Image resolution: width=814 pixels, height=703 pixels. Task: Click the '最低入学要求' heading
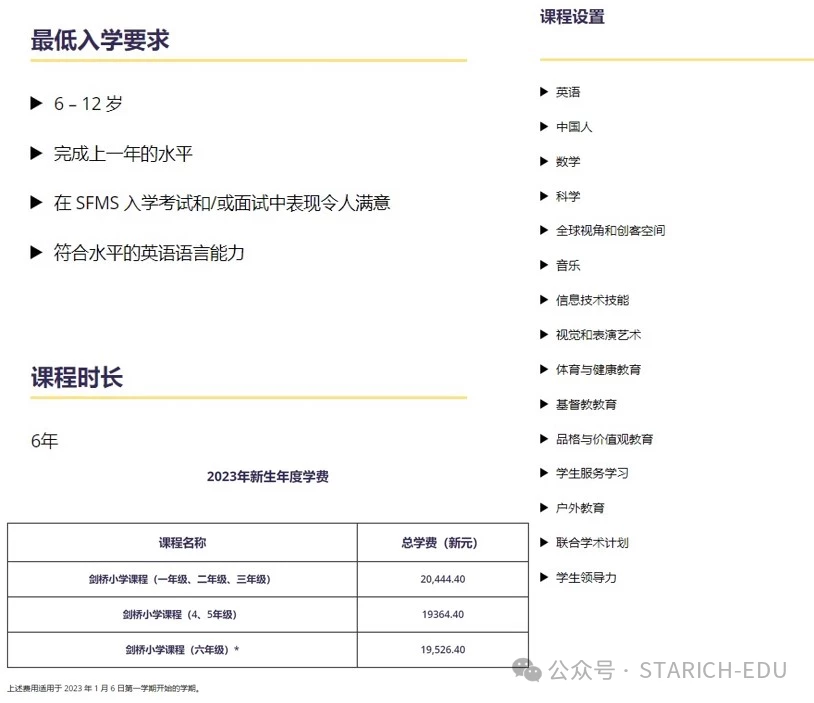(x=100, y=40)
